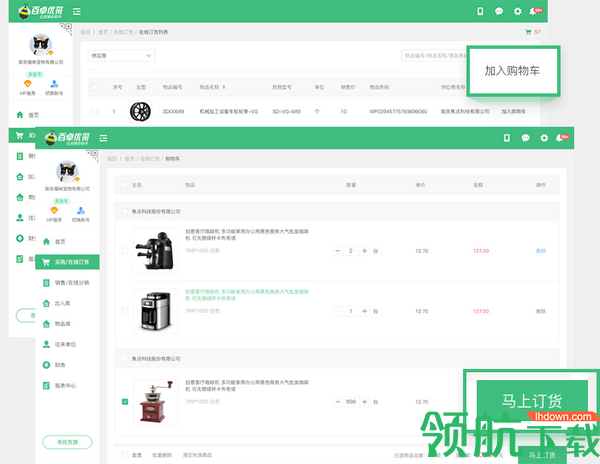Viewport: 600px width, 464px height.
Task: Delete the silver coffee maker item via 删除
Action: pyautogui.click(x=541, y=311)
